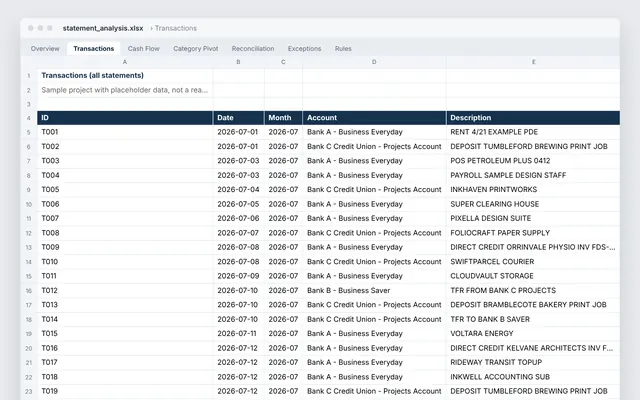
Task: Select column B header
Action: pyautogui.click(x=238, y=62)
